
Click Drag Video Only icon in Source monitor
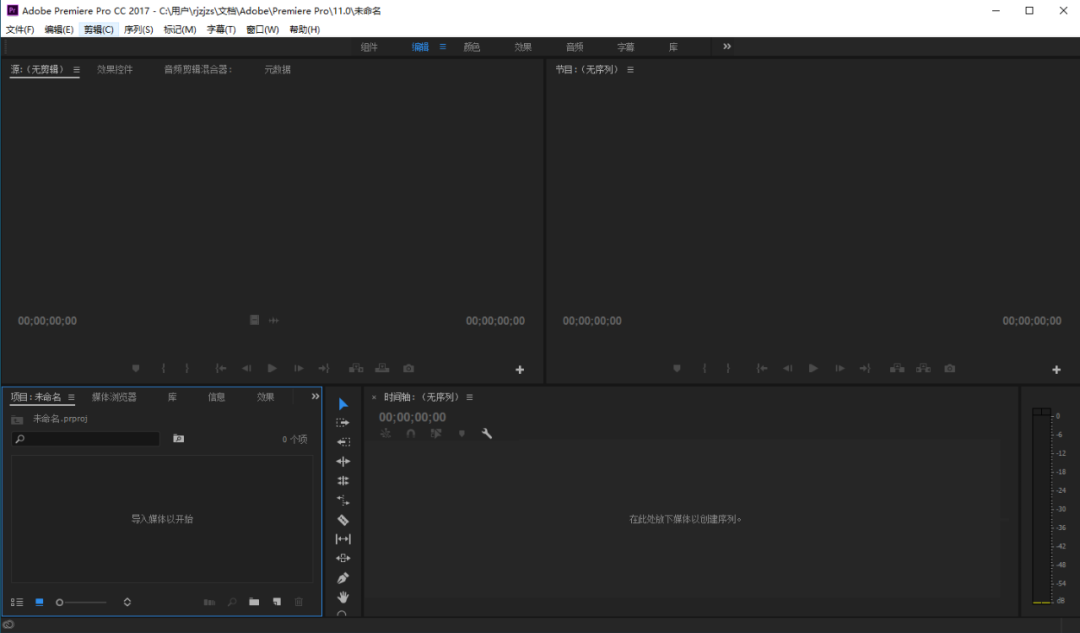click(x=254, y=320)
